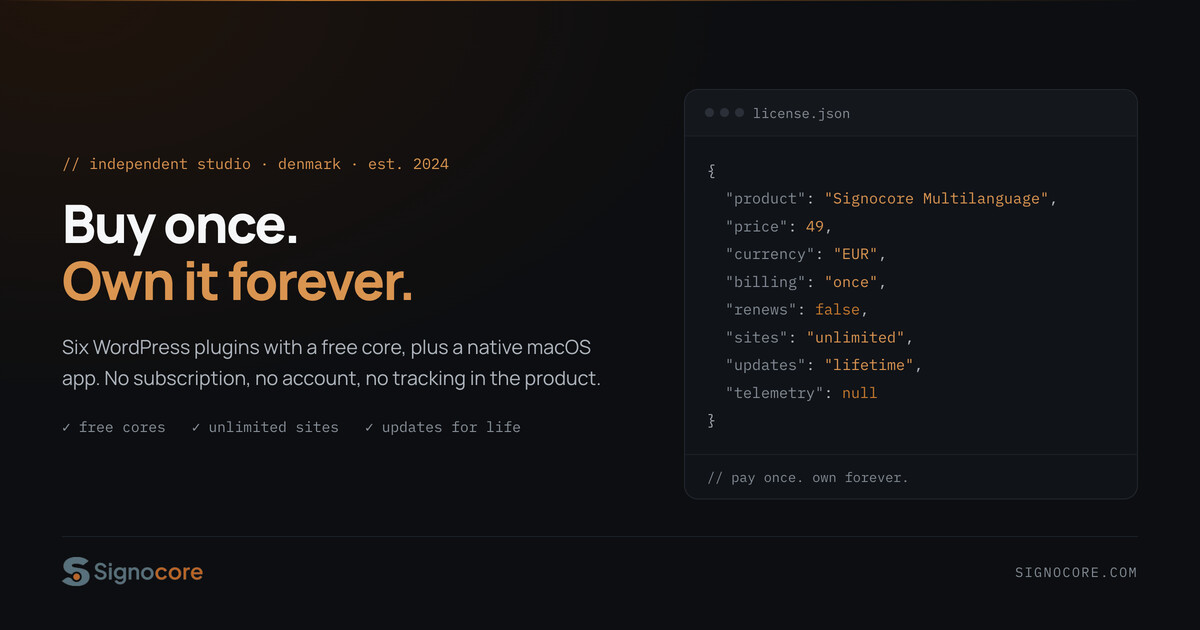Viewport: 1200px width, 630px height.
Task: Click the "EUR" currency value
Action: tap(856, 254)
